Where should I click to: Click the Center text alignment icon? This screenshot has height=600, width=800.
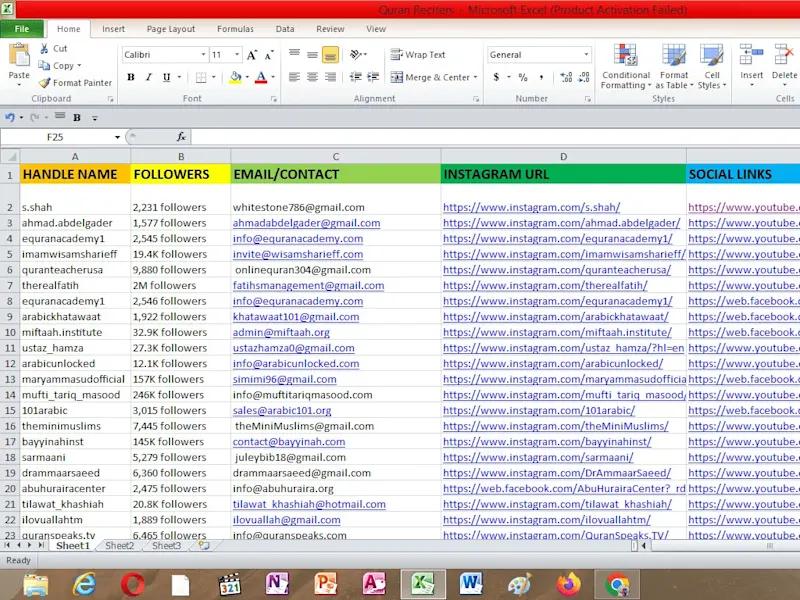pos(312,77)
